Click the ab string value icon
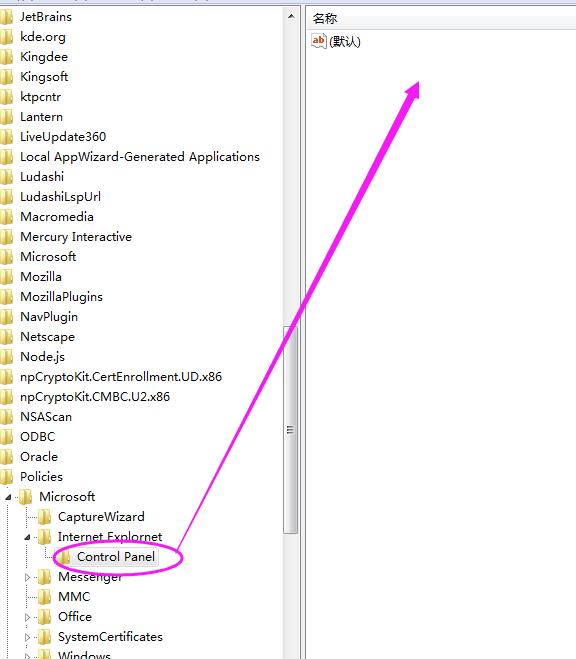The height and width of the screenshot is (659, 576). click(318, 41)
